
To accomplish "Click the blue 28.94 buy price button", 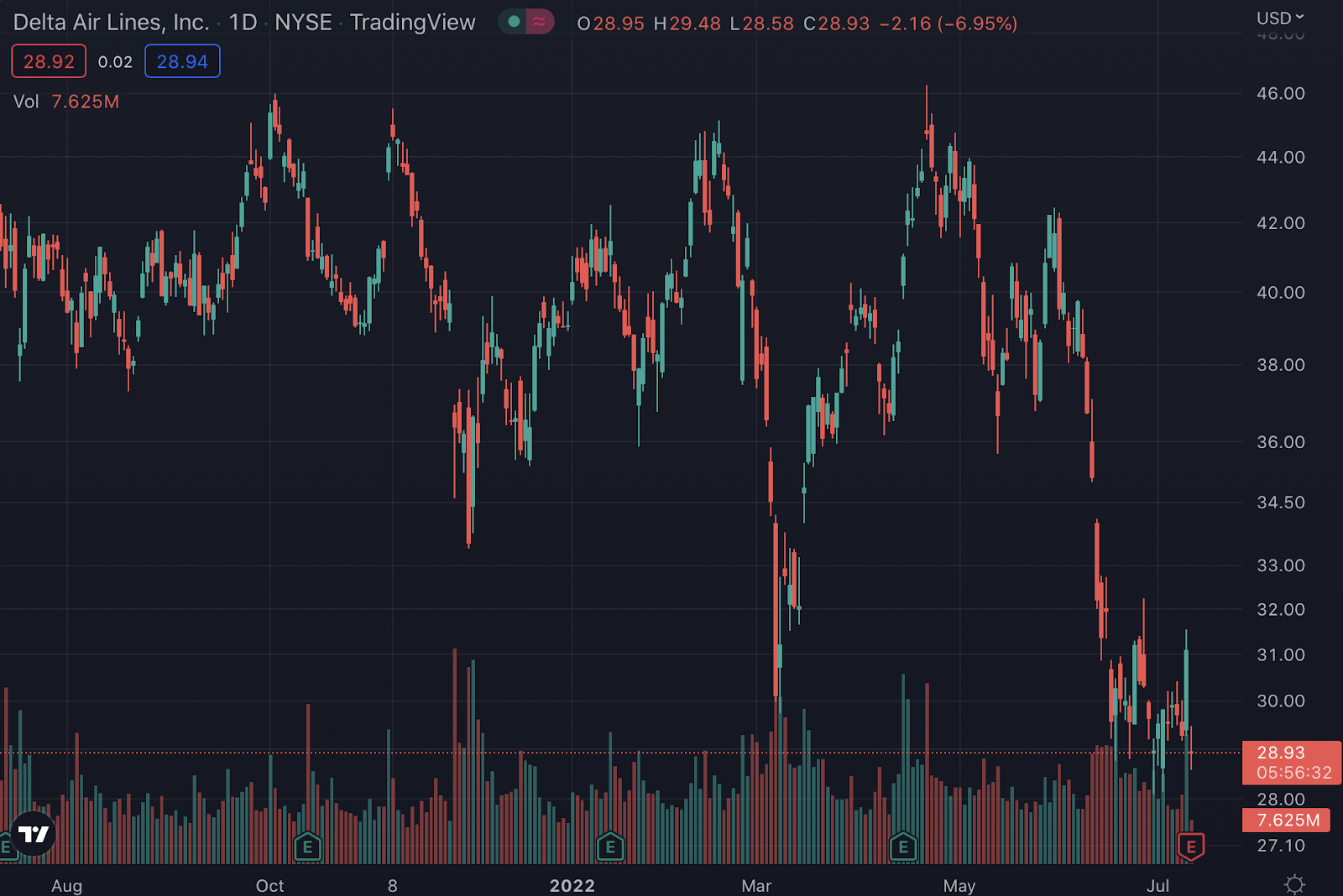I will coord(182,61).
